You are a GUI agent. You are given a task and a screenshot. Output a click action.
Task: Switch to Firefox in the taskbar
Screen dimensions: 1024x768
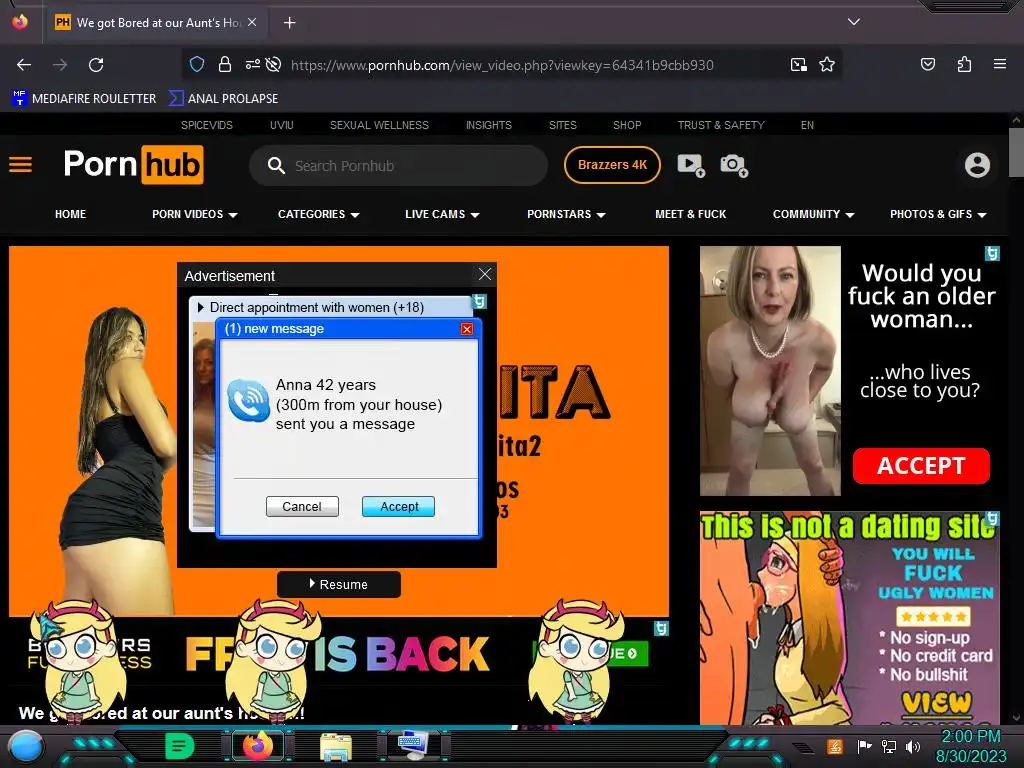click(257, 746)
